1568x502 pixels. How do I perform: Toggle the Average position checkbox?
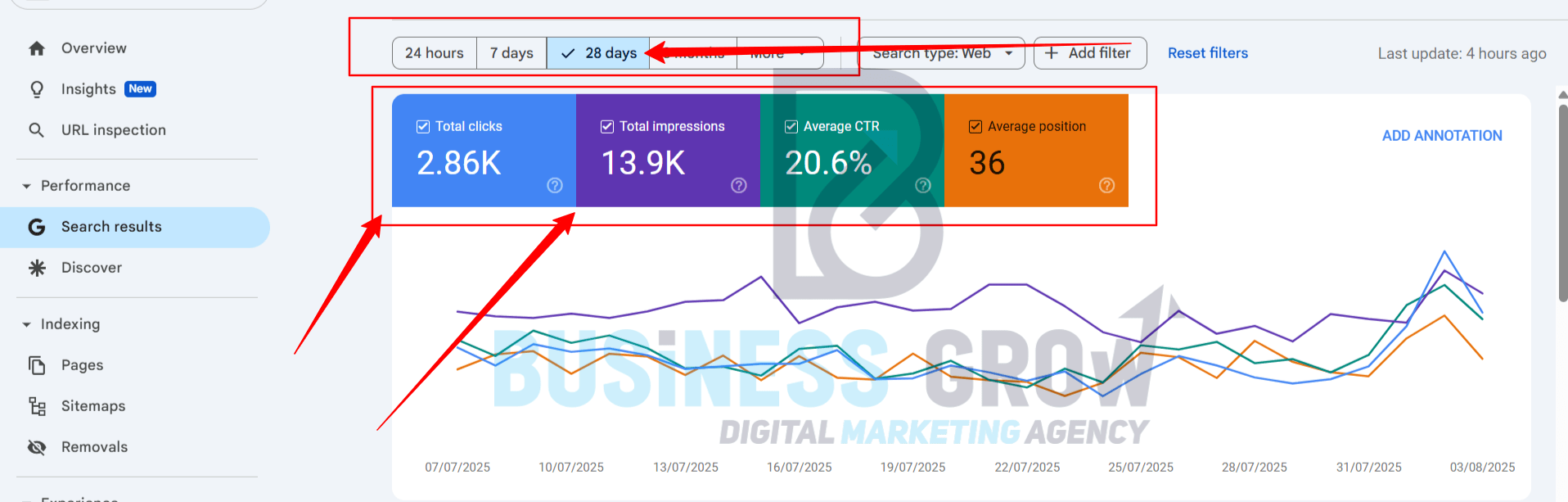point(975,127)
